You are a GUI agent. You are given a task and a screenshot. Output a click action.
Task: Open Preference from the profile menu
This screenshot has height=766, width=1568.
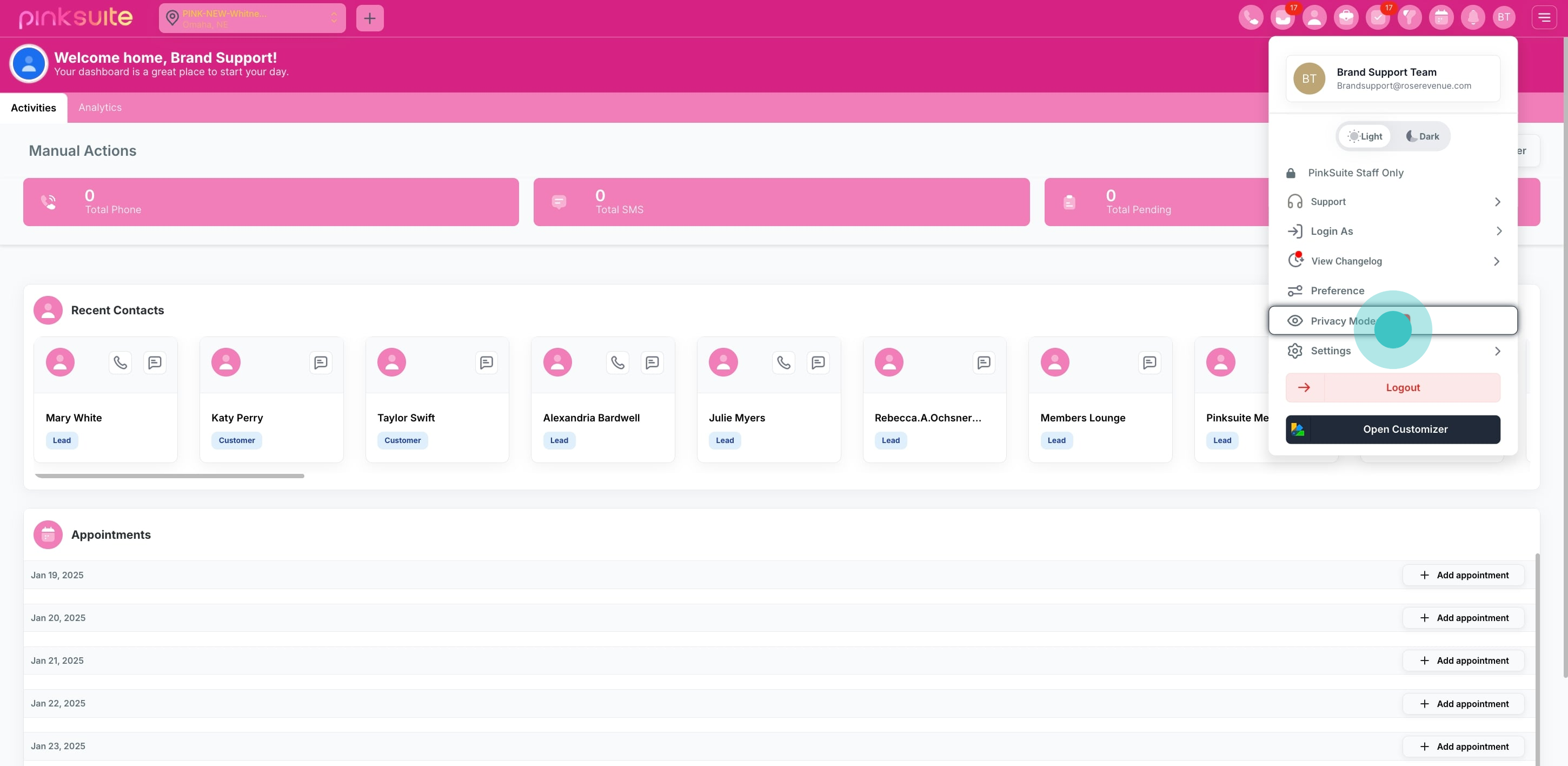pos(1337,291)
